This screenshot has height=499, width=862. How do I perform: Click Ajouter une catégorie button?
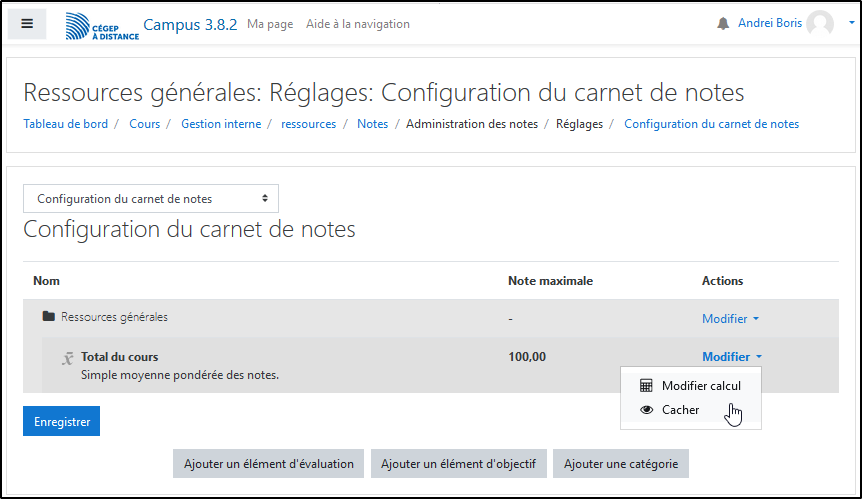620,464
